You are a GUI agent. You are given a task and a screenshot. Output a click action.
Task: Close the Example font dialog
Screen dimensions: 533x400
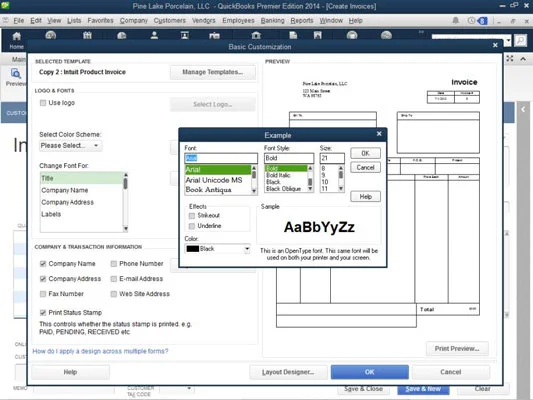point(379,134)
